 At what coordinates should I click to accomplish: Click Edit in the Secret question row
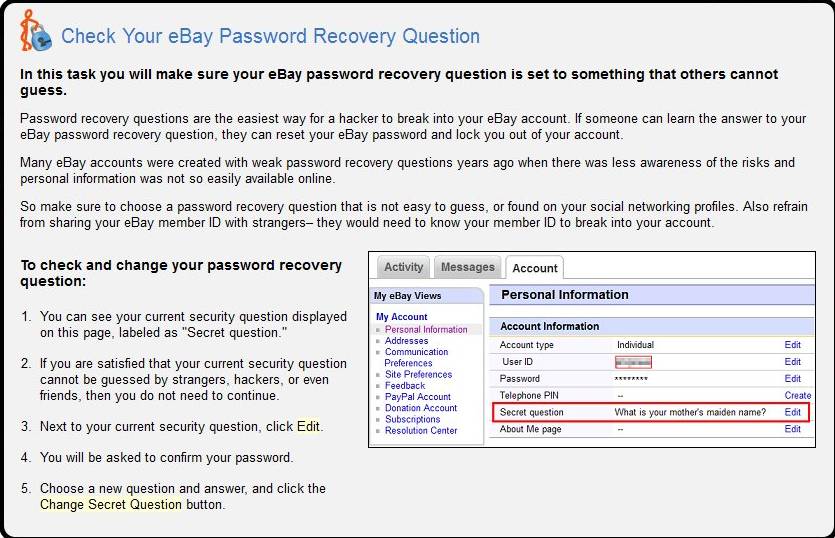click(x=792, y=412)
